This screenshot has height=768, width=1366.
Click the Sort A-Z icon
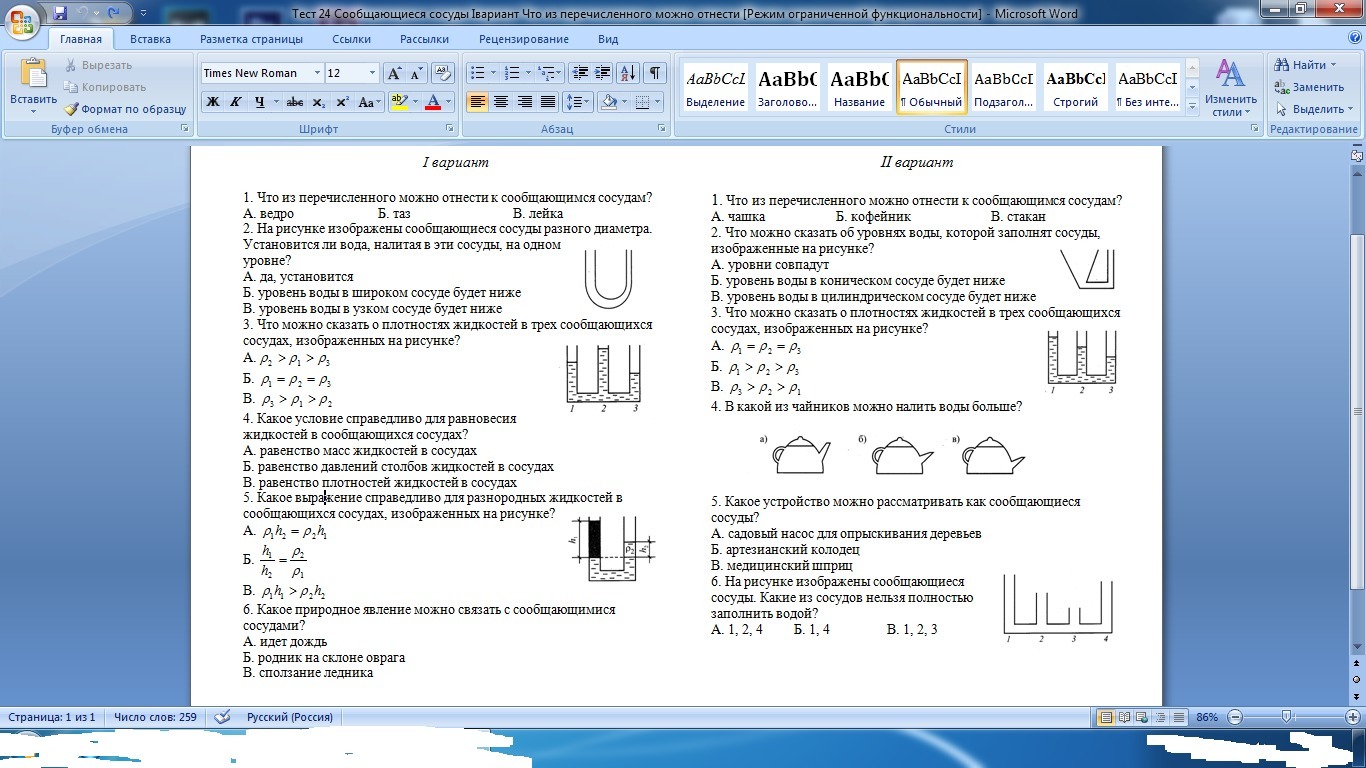tap(628, 73)
